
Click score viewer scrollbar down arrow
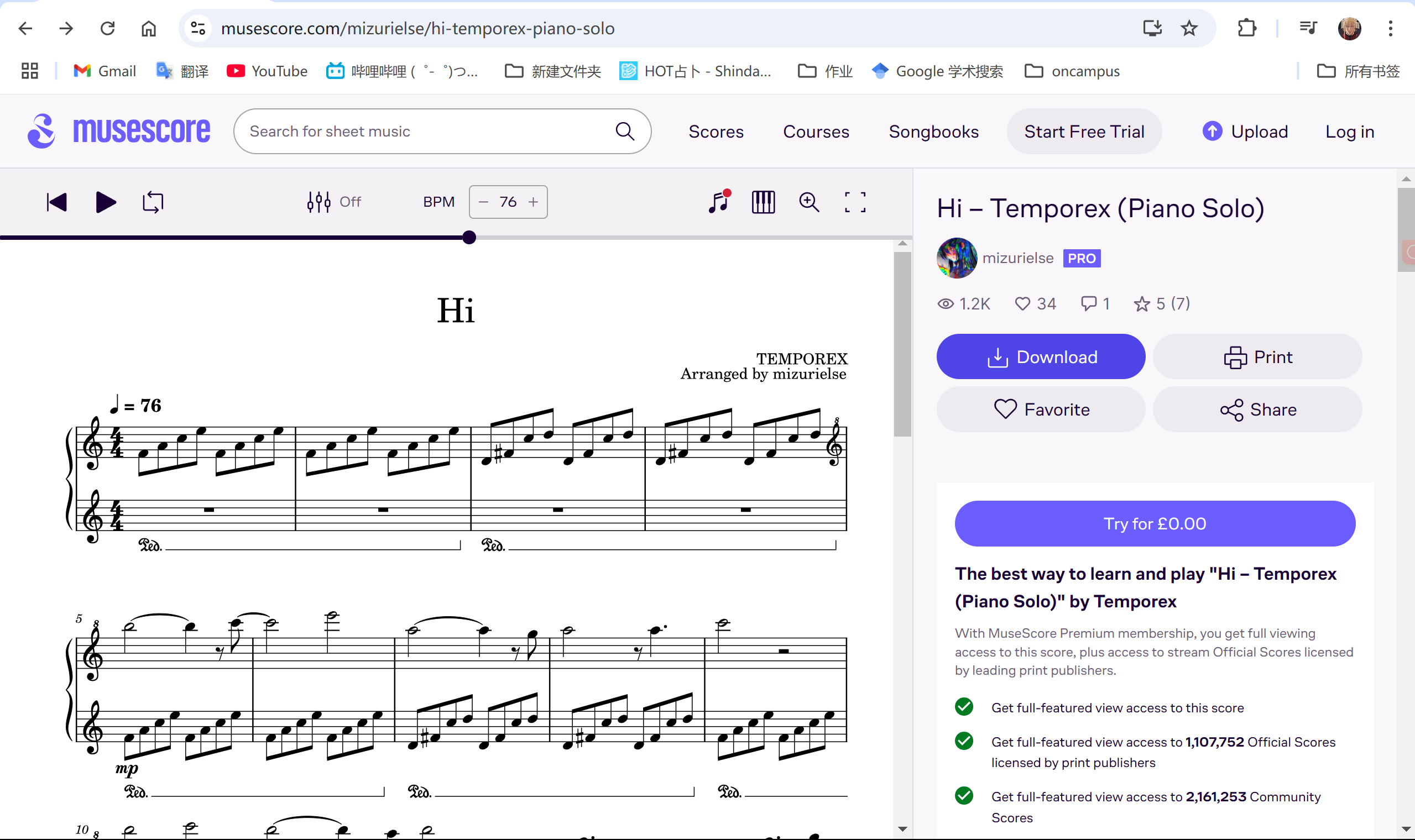pyautogui.click(x=902, y=830)
